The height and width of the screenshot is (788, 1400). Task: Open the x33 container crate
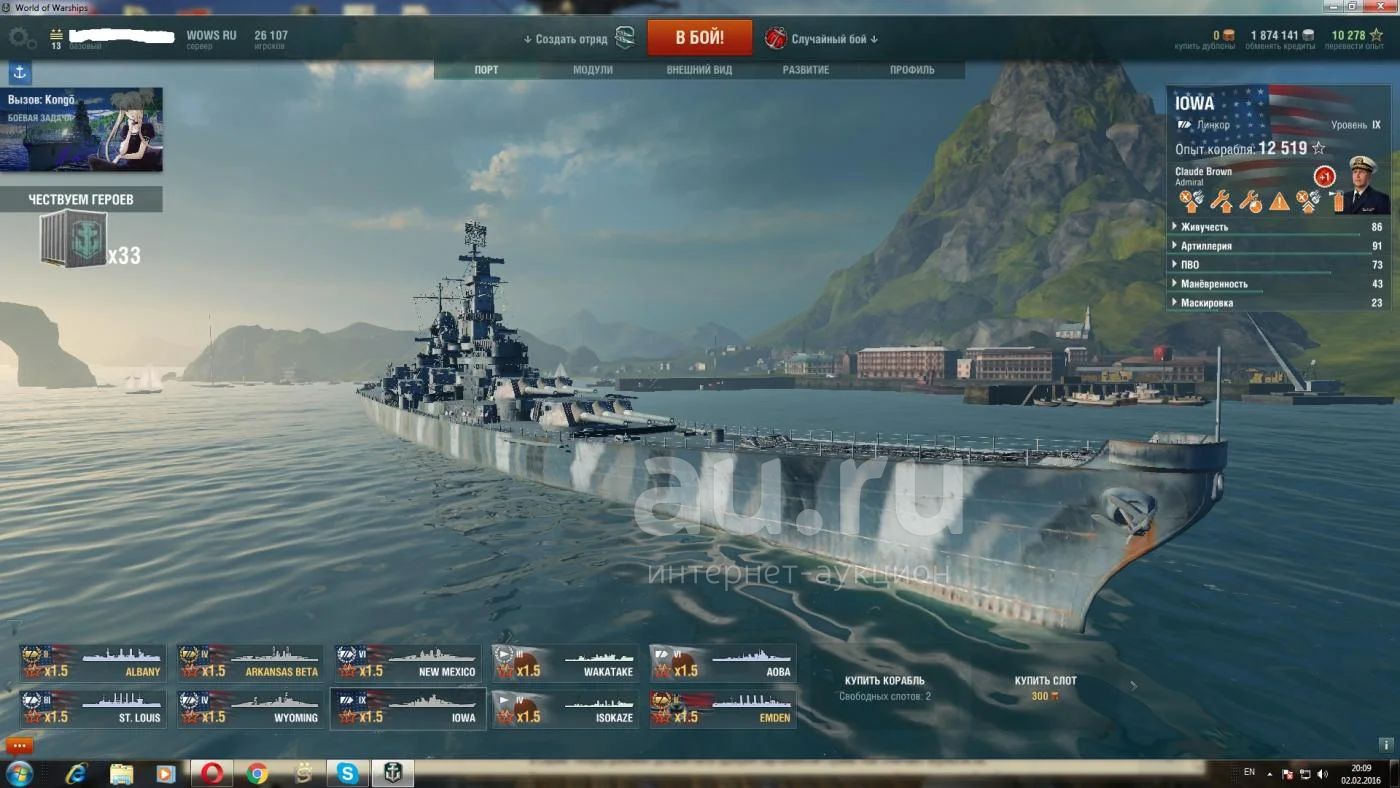74,240
